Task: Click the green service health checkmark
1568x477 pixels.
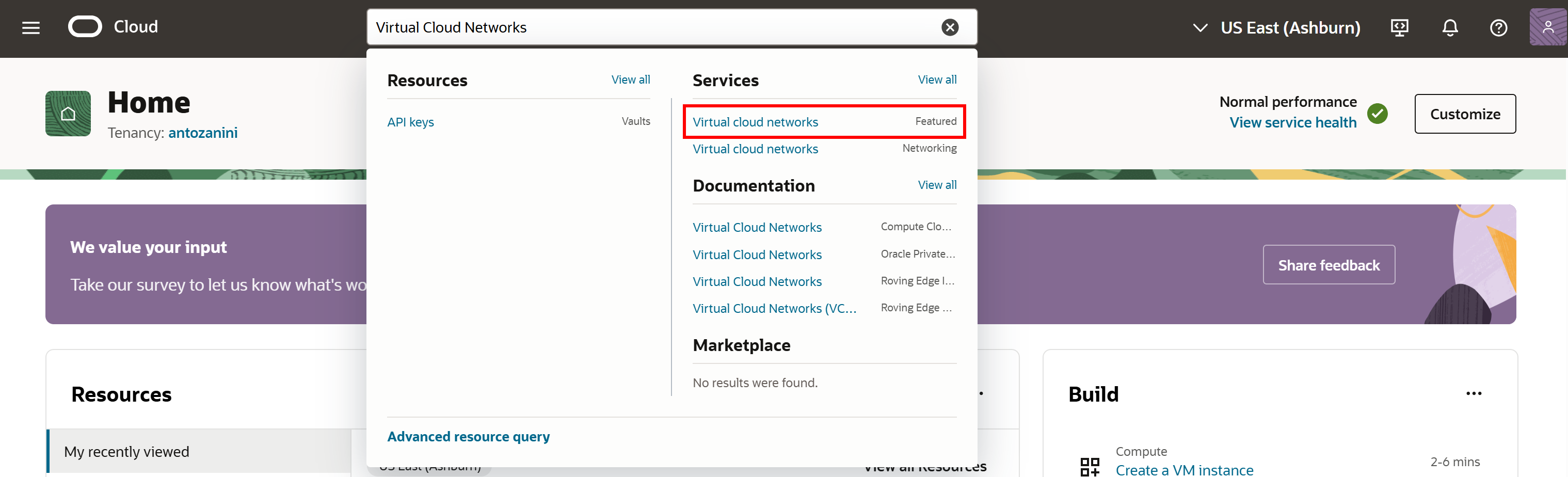Action: [1378, 113]
